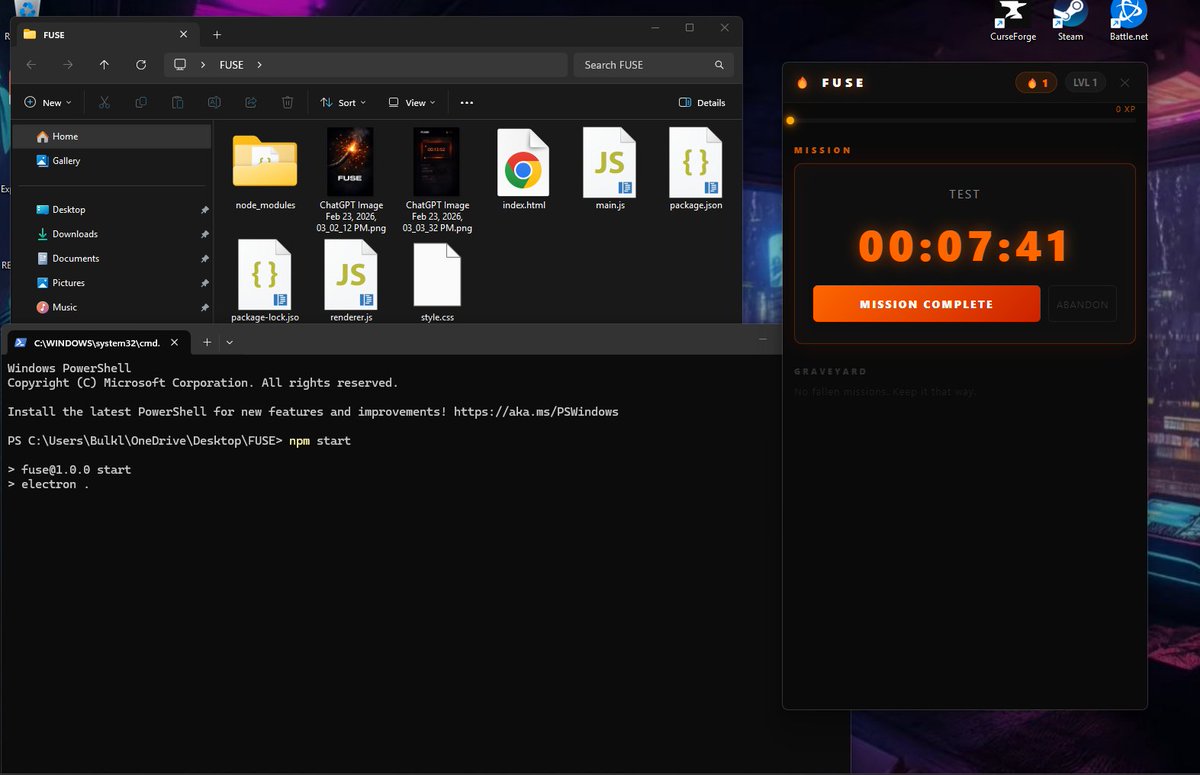1200x775 pixels.
Task: Select the FUSE tab in File Explorer
Action: [x=104, y=34]
